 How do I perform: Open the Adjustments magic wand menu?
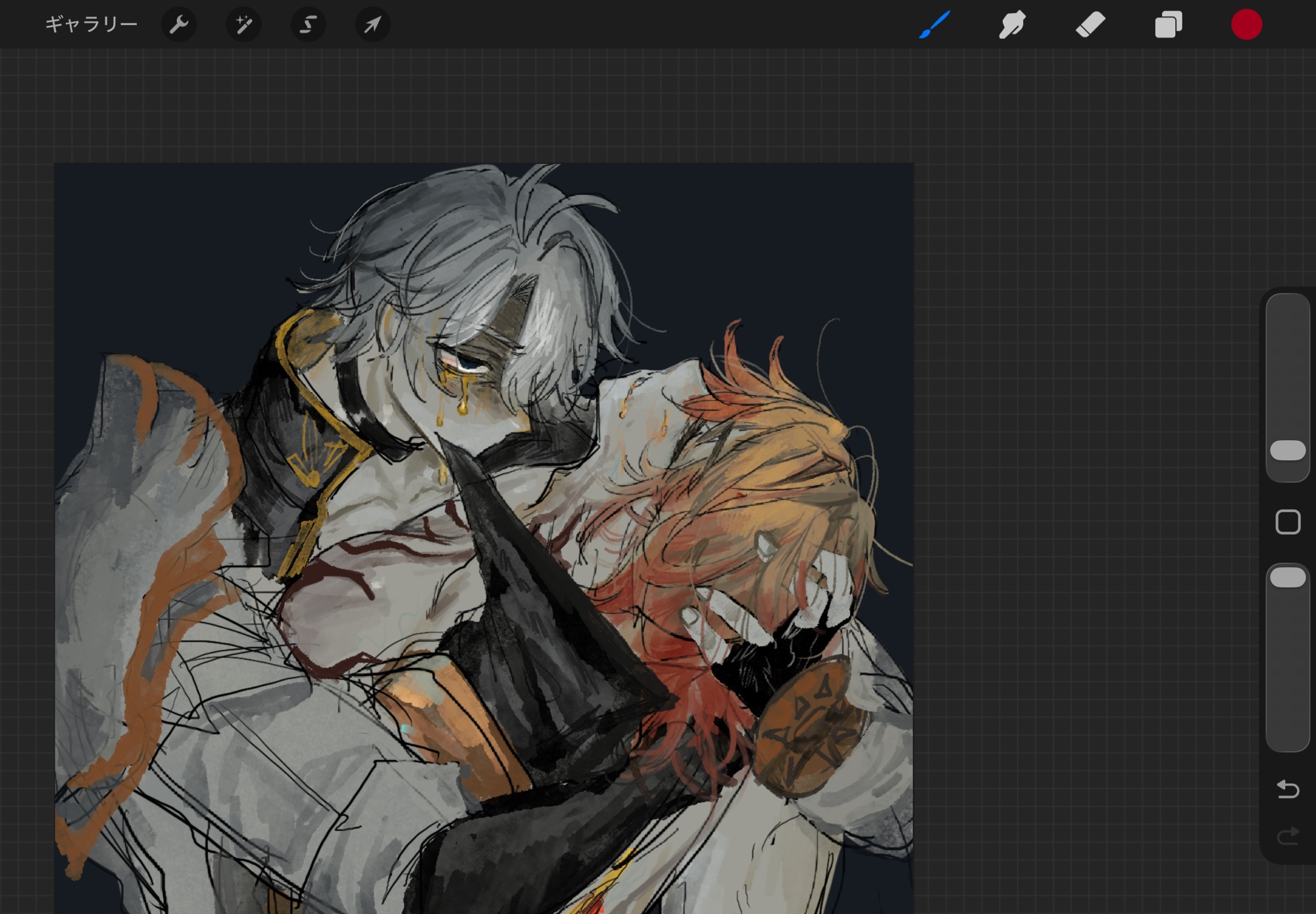pos(243,25)
